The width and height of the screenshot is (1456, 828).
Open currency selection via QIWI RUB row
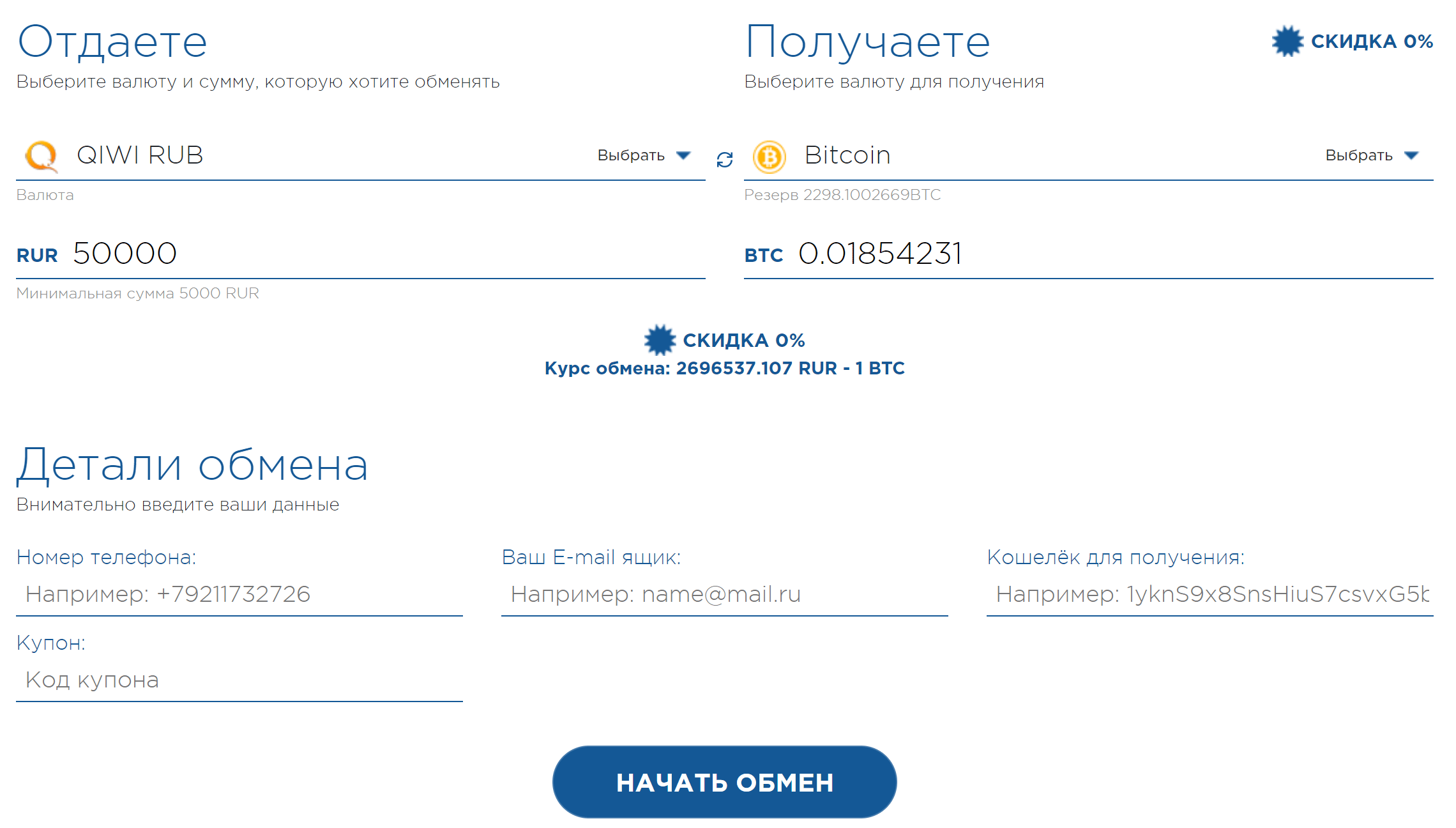coord(139,155)
